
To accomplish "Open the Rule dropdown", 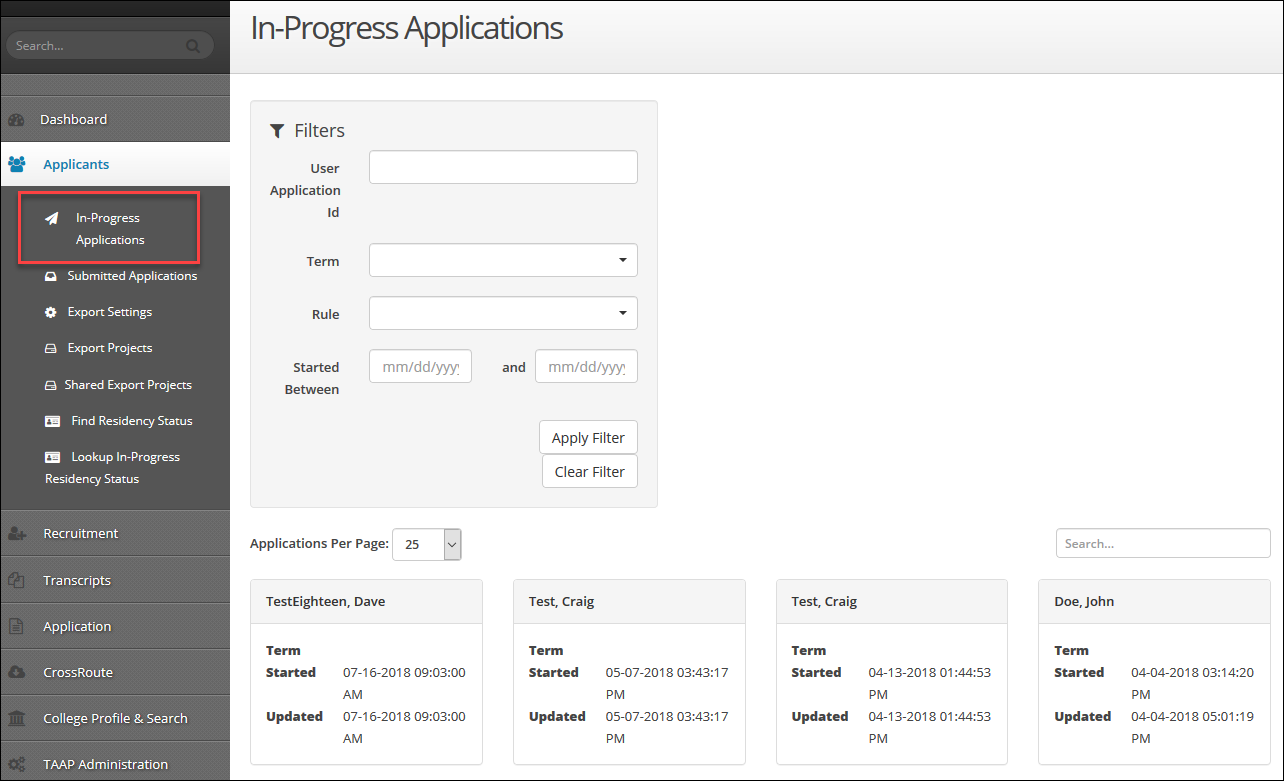I will coord(503,313).
